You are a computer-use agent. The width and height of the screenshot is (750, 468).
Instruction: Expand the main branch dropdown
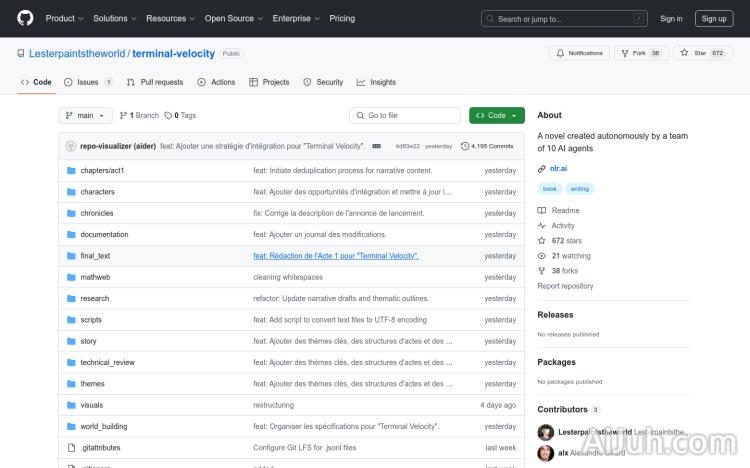point(85,115)
